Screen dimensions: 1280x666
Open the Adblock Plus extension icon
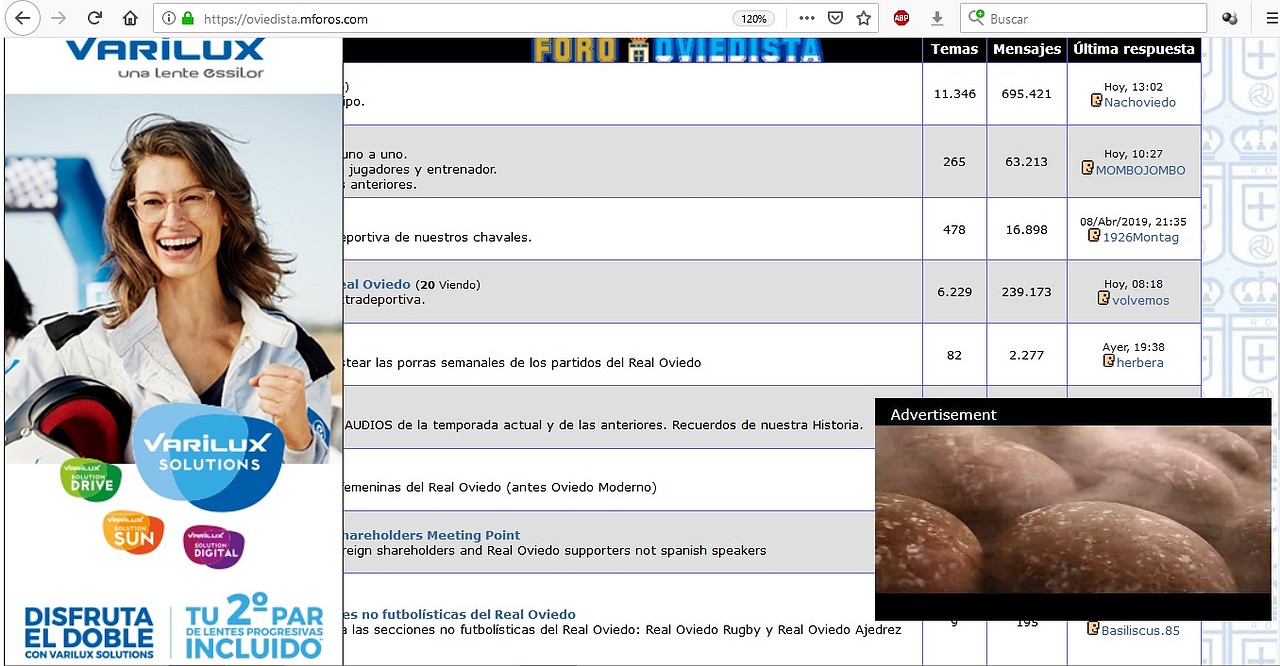coord(901,18)
